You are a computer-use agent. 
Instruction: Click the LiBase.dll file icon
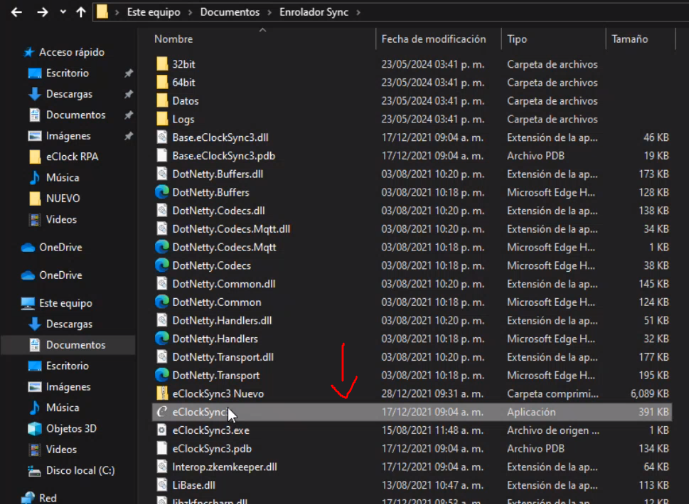pyautogui.click(x=162, y=486)
